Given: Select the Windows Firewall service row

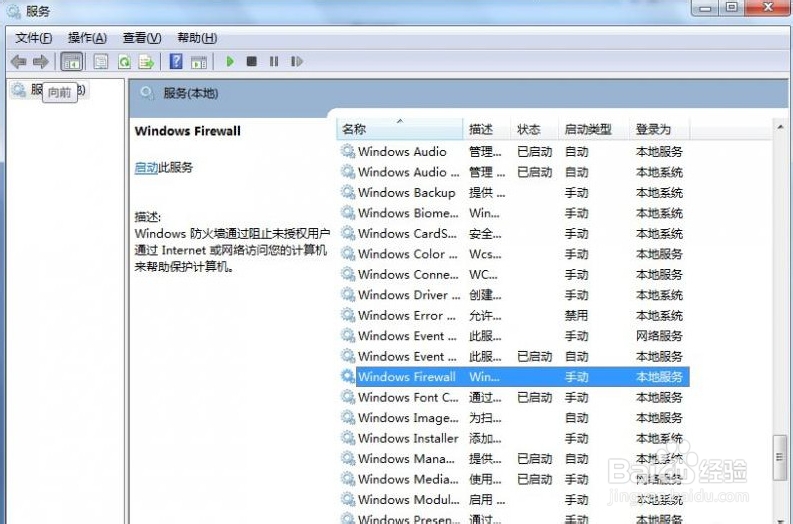Looking at the screenshot, I should coord(513,377).
